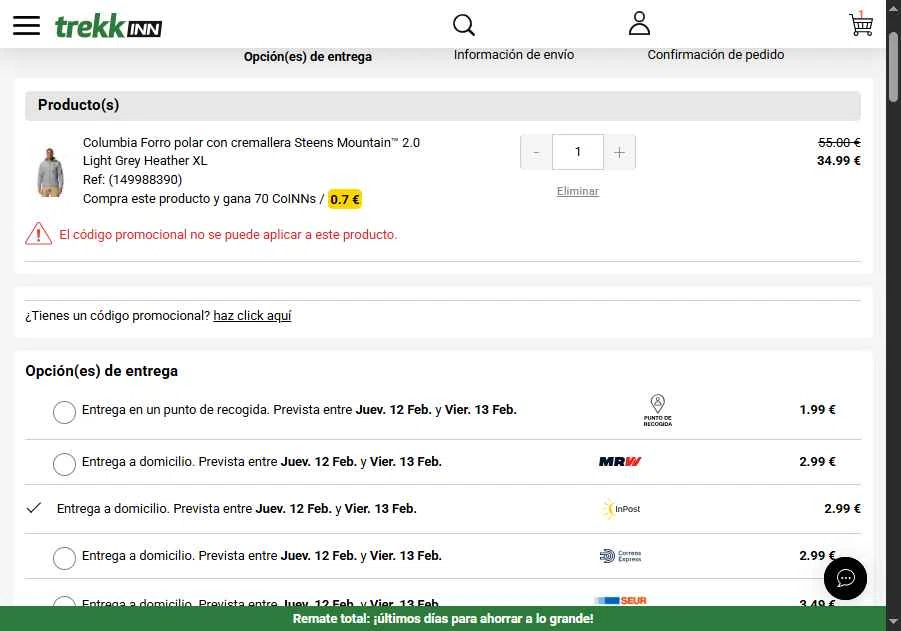Click the struck-through 55.00 € price

click(839, 143)
